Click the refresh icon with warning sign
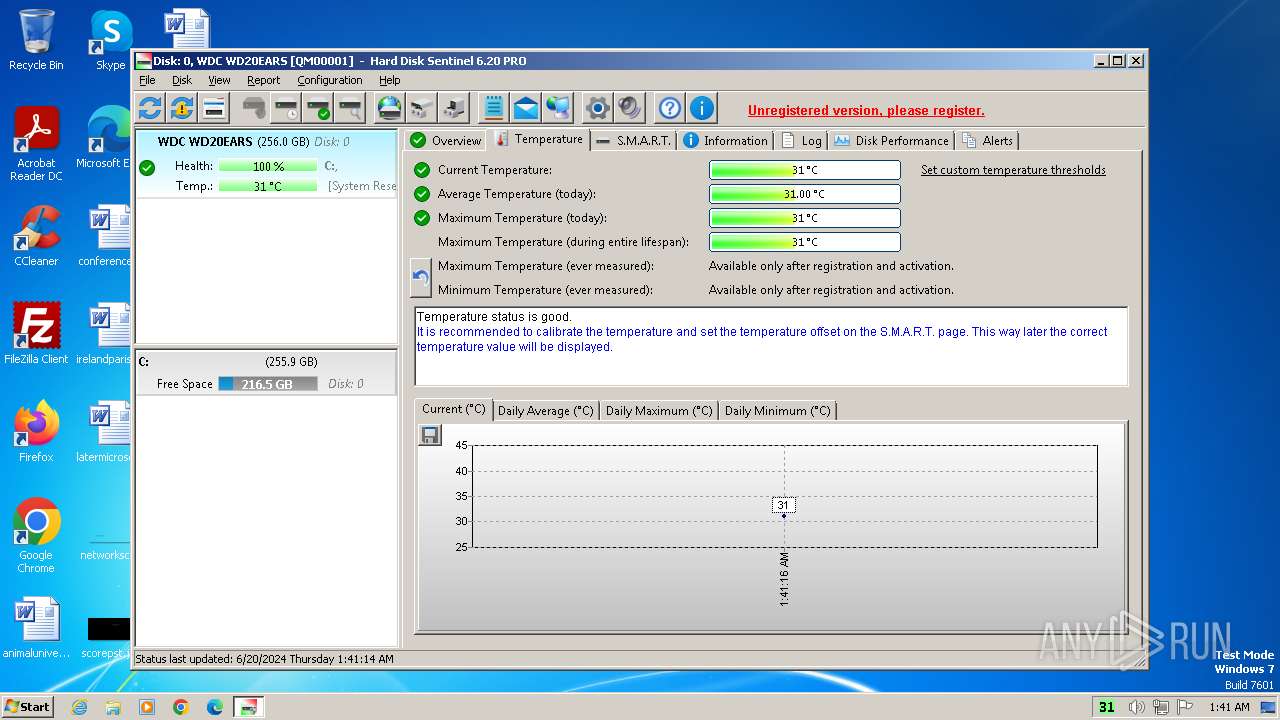The height and width of the screenshot is (720, 1280). [x=182, y=108]
